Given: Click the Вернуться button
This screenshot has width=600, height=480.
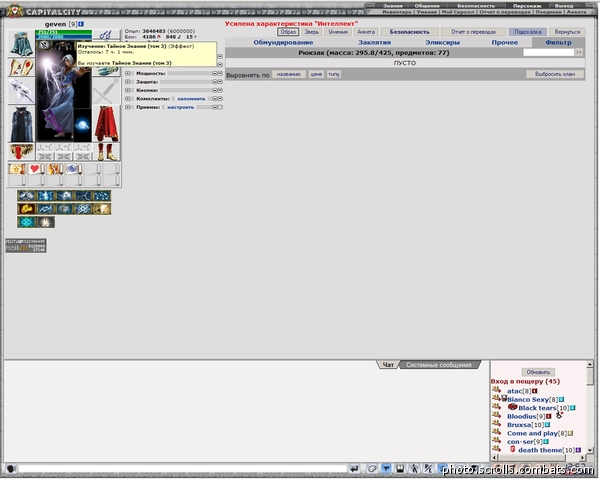Looking at the screenshot, I should [567, 32].
